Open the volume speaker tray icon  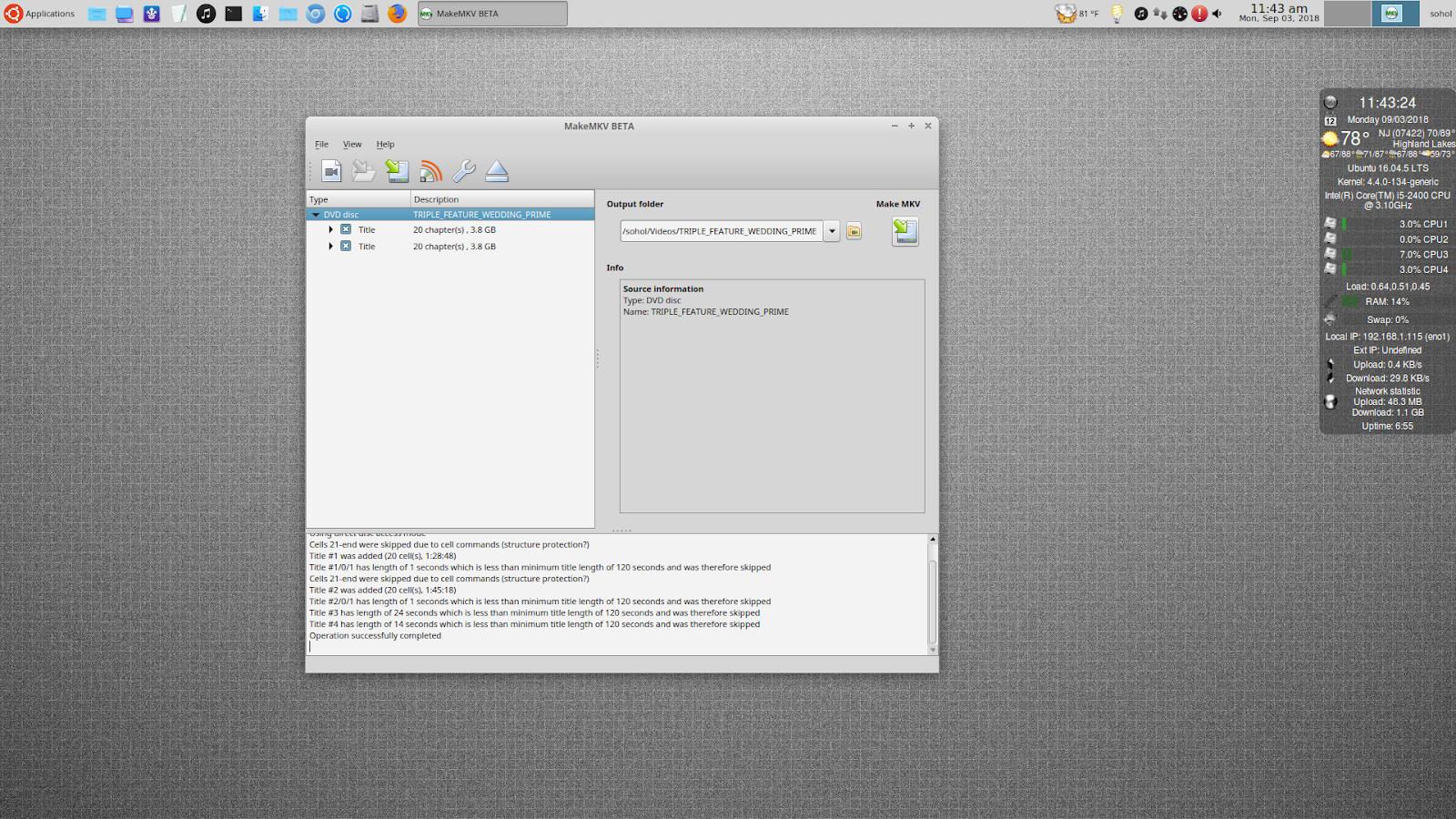coord(1218,14)
